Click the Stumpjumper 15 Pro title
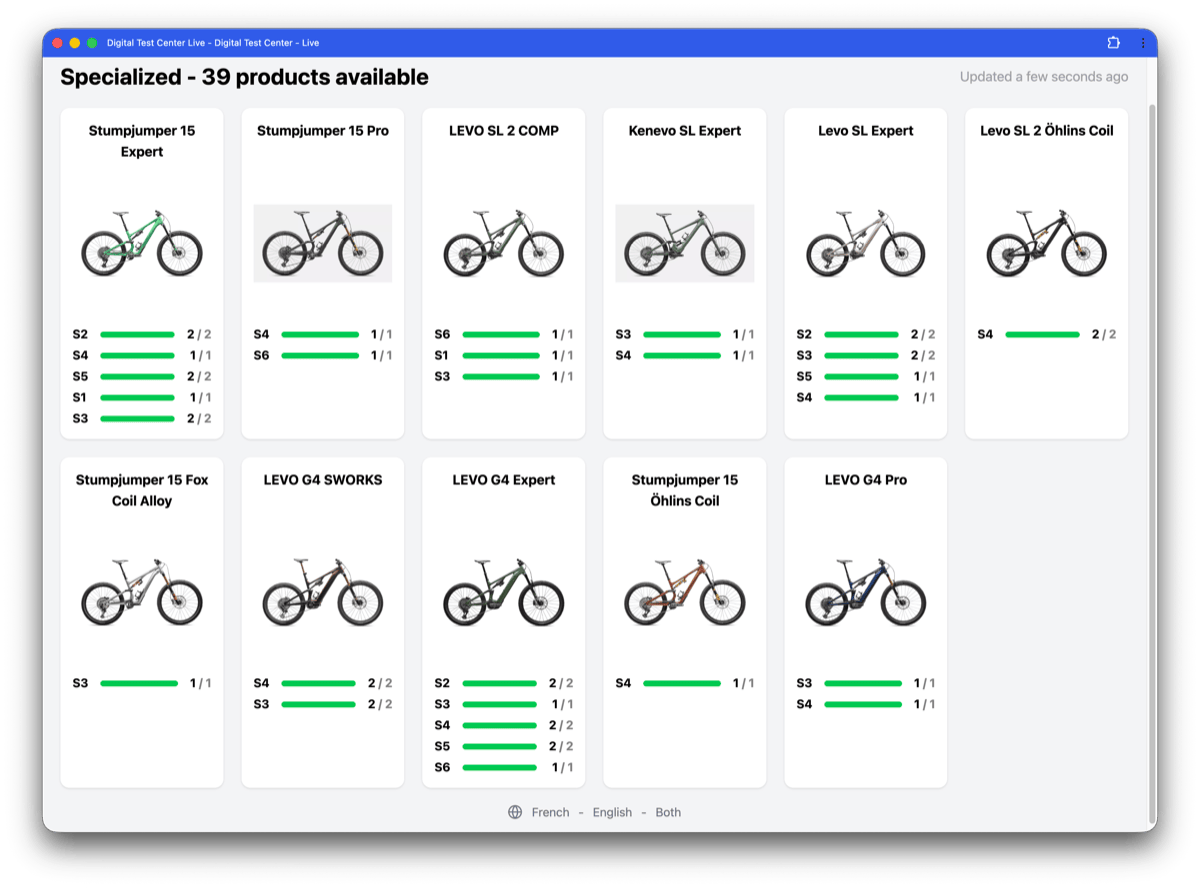 tap(323, 130)
